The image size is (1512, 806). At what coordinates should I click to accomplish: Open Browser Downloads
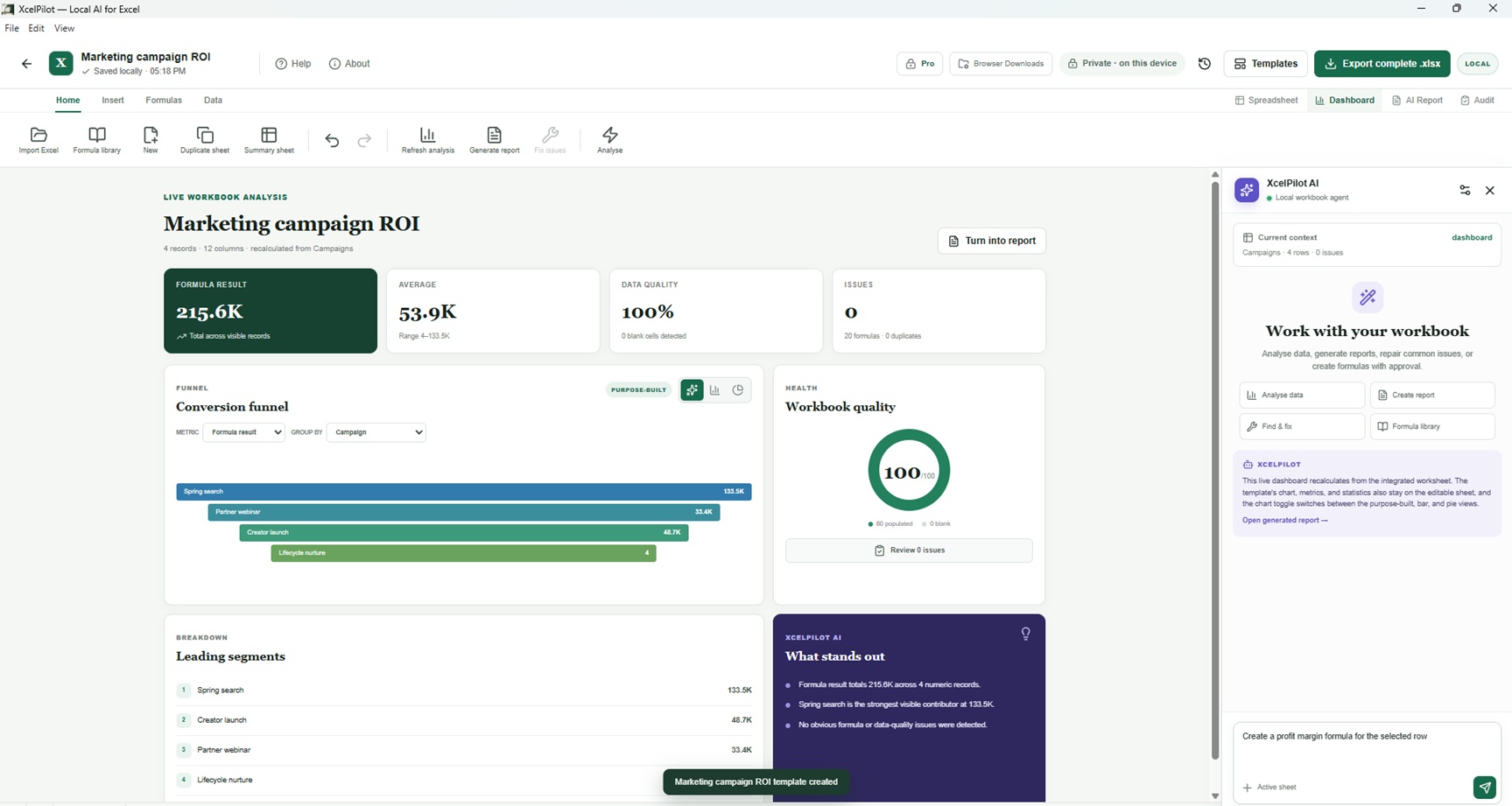[x=1001, y=64]
